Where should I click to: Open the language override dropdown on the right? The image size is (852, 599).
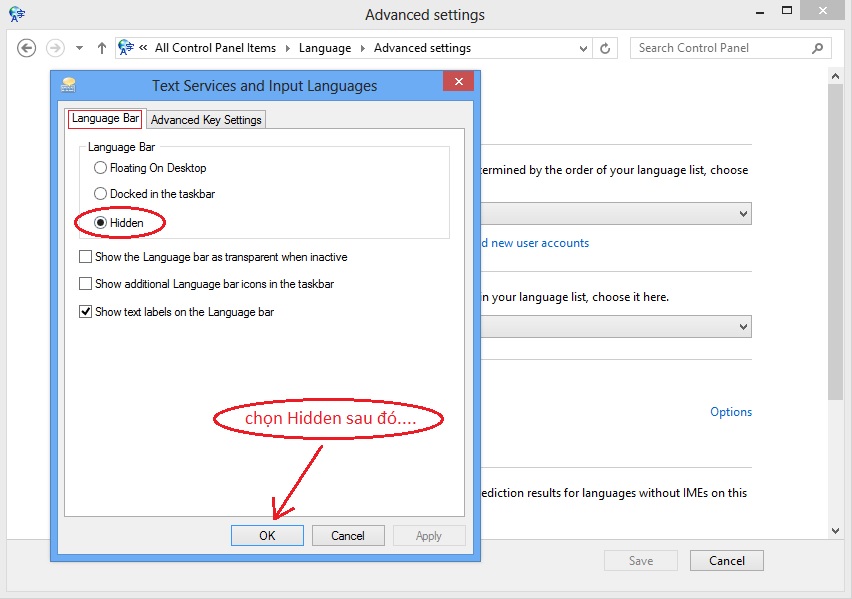(x=742, y=213)
